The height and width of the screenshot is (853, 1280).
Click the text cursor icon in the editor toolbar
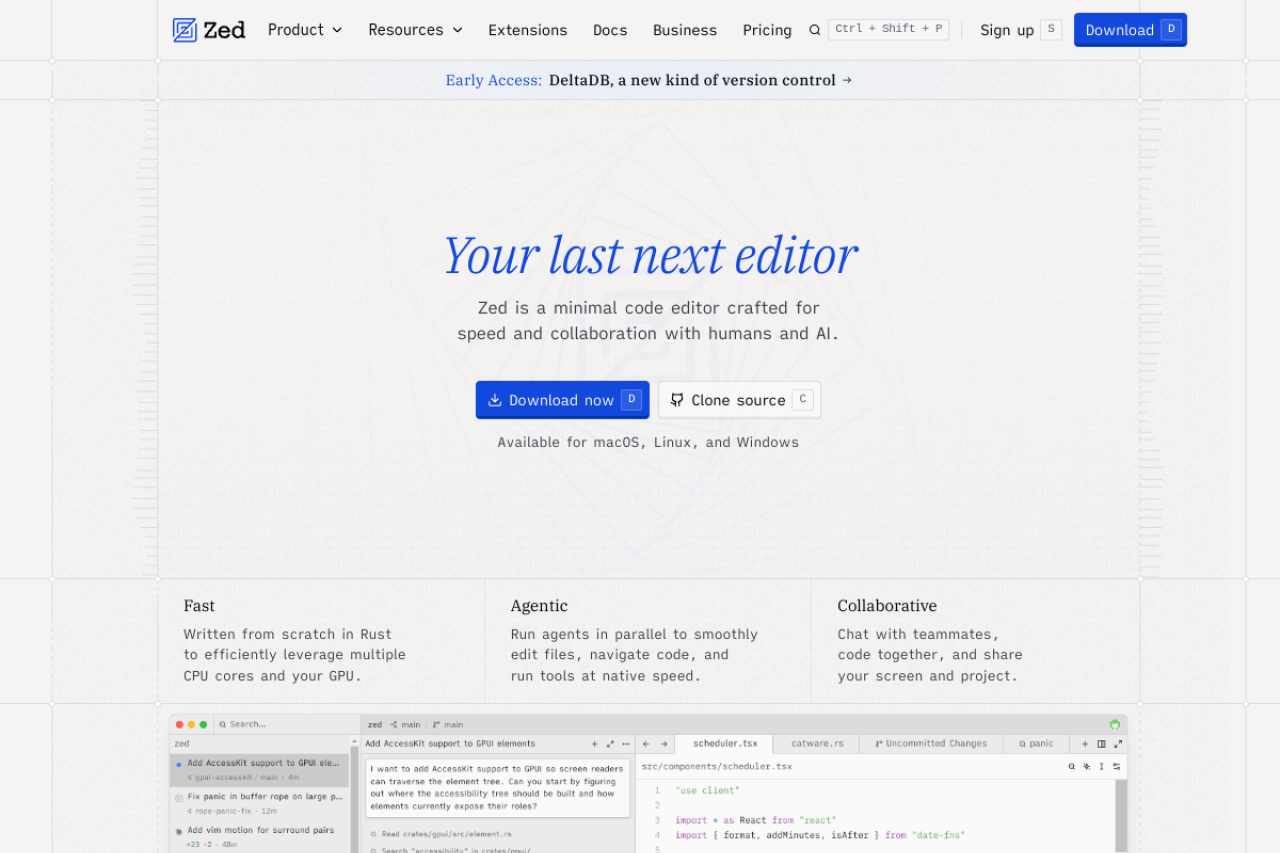(x=1102, y=767)
